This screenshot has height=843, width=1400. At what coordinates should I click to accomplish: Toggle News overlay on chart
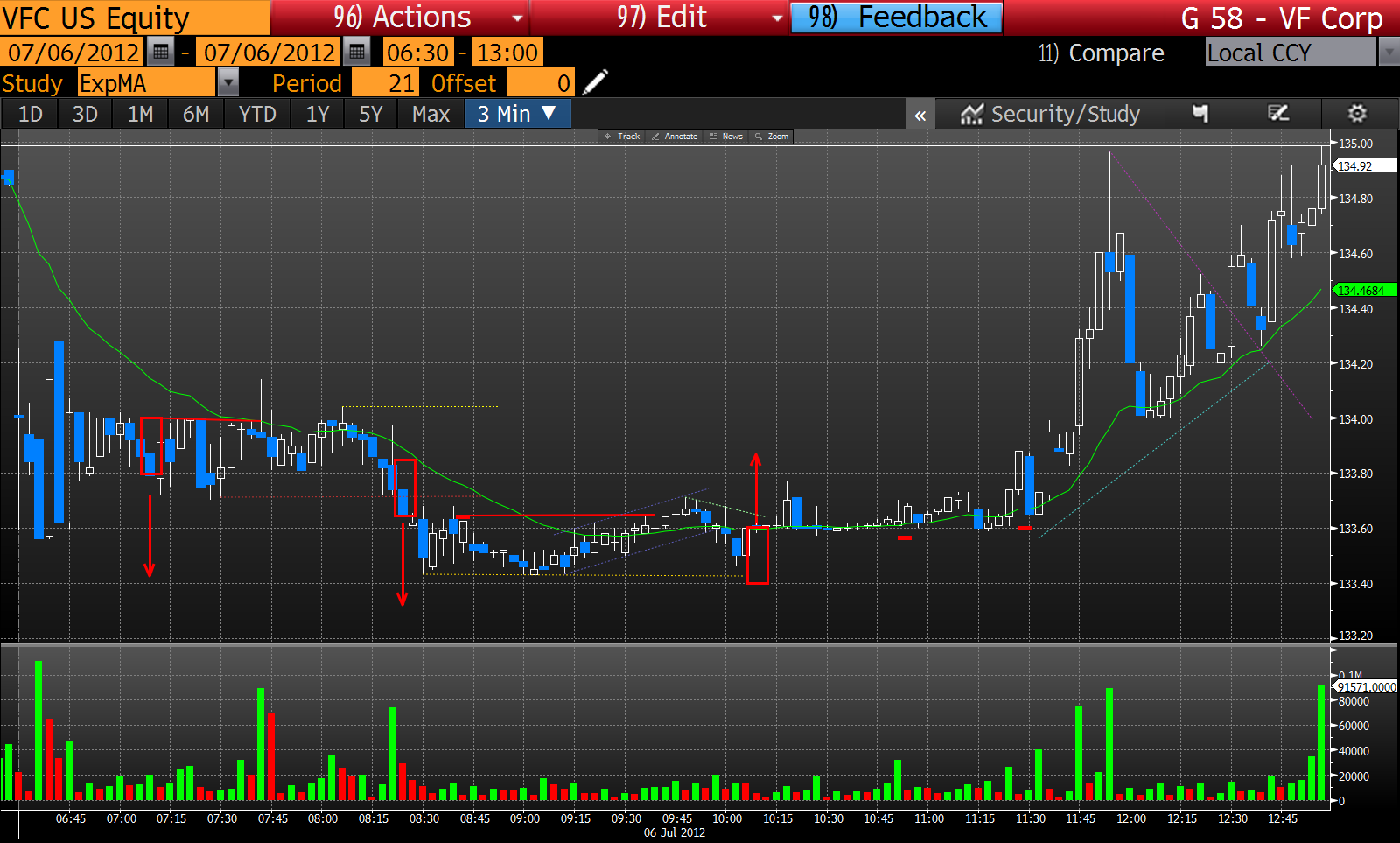click(726, 137)
